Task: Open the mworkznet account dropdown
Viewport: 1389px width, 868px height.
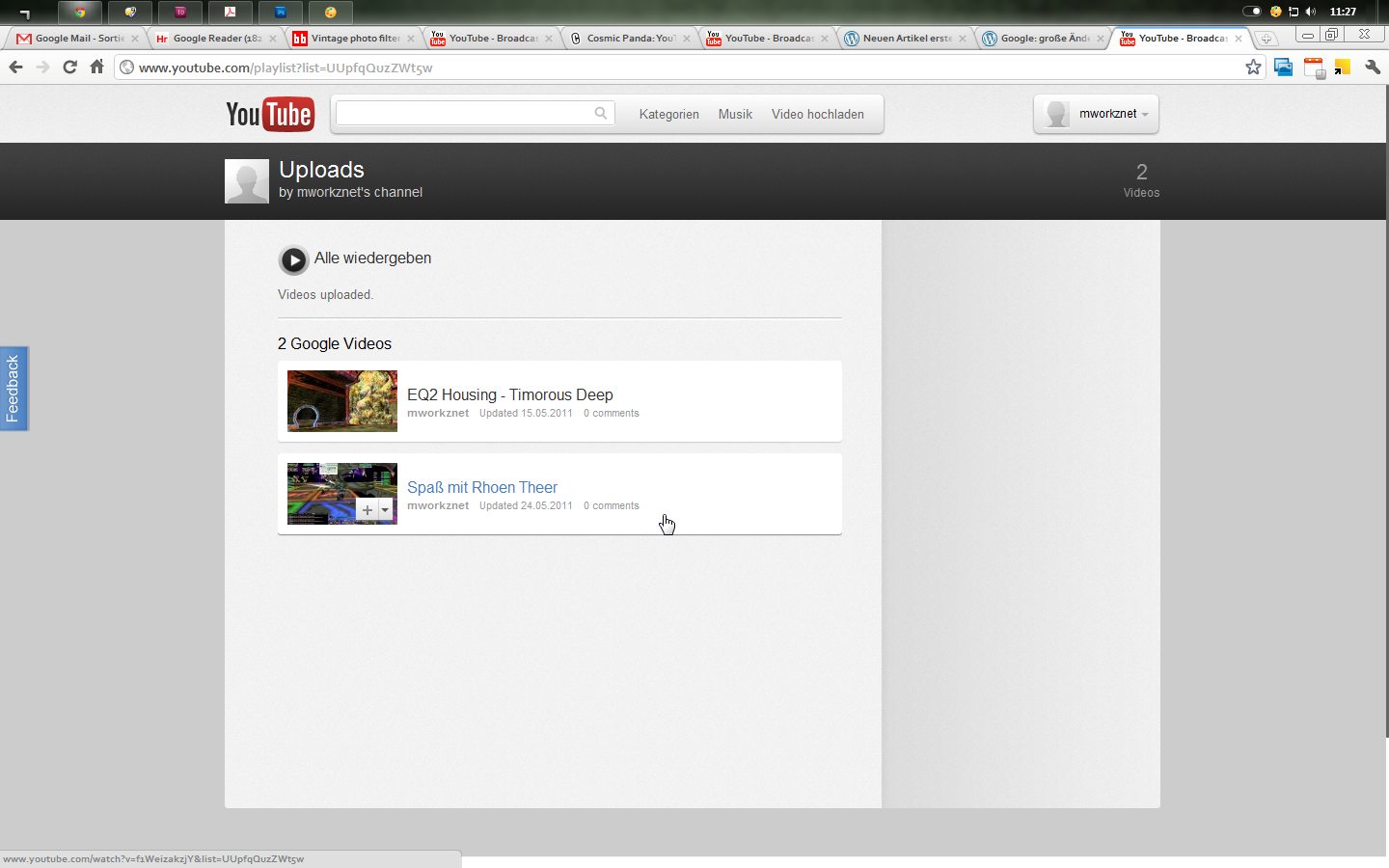Action: pyautogui.click(x=1097, y=114)
